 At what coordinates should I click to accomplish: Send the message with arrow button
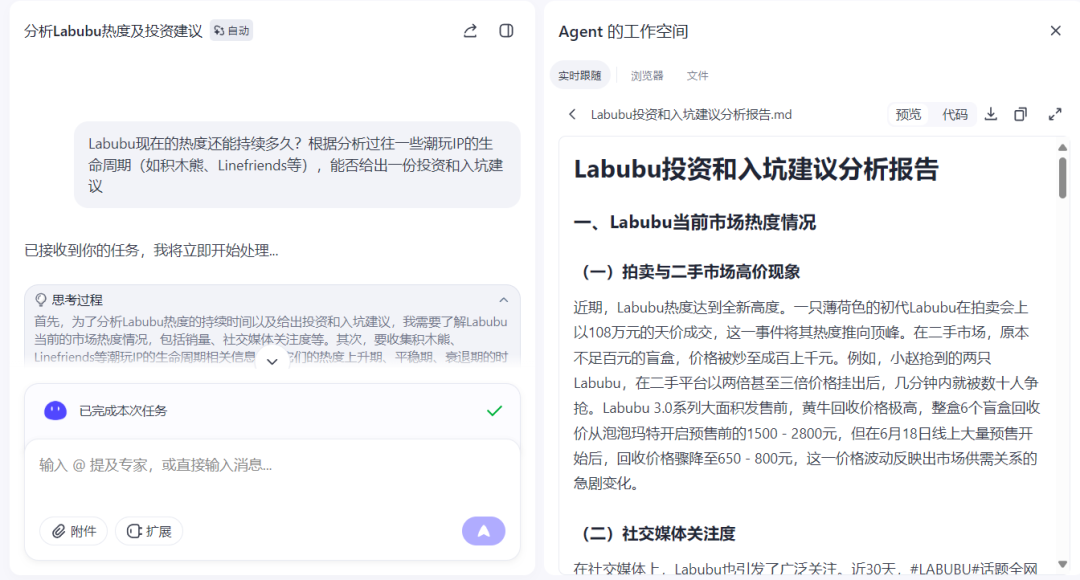tap(484, 531)
